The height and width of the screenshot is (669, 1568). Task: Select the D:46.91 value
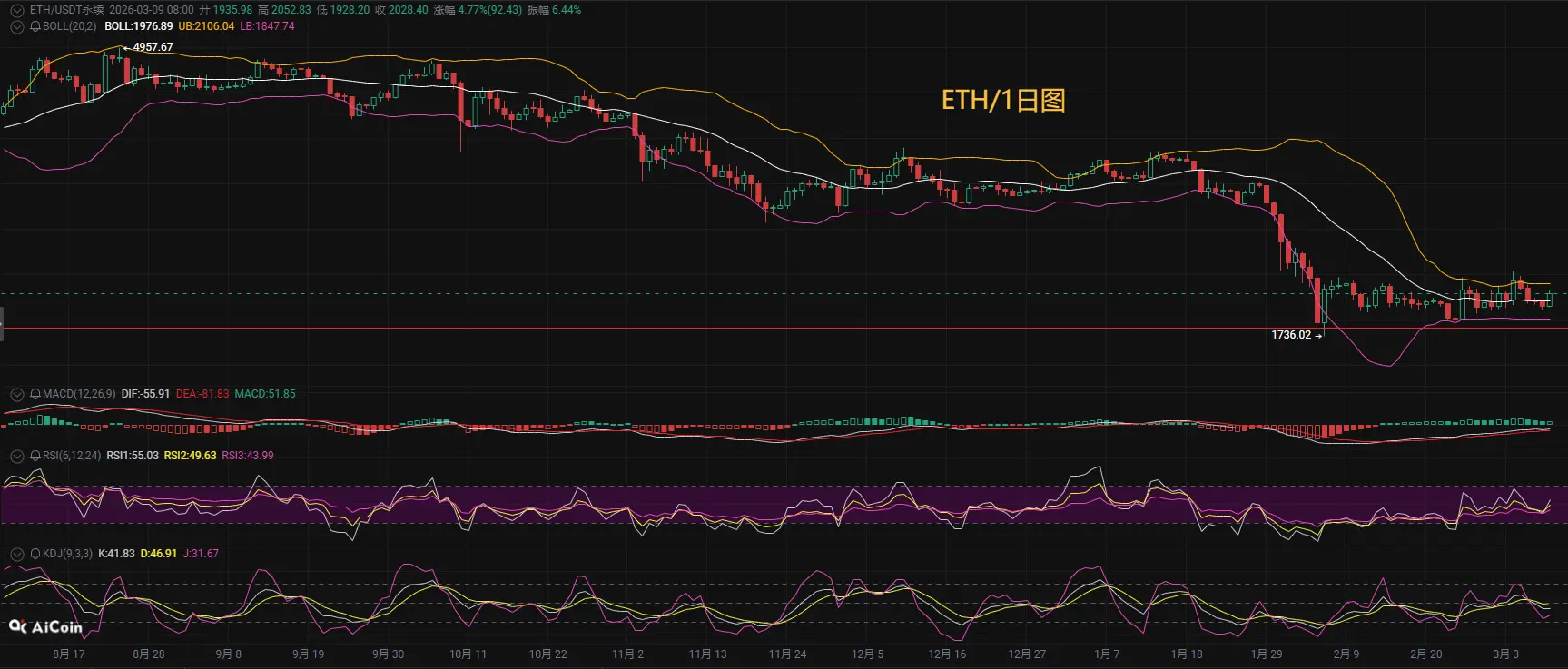click(x=159, y=554)
